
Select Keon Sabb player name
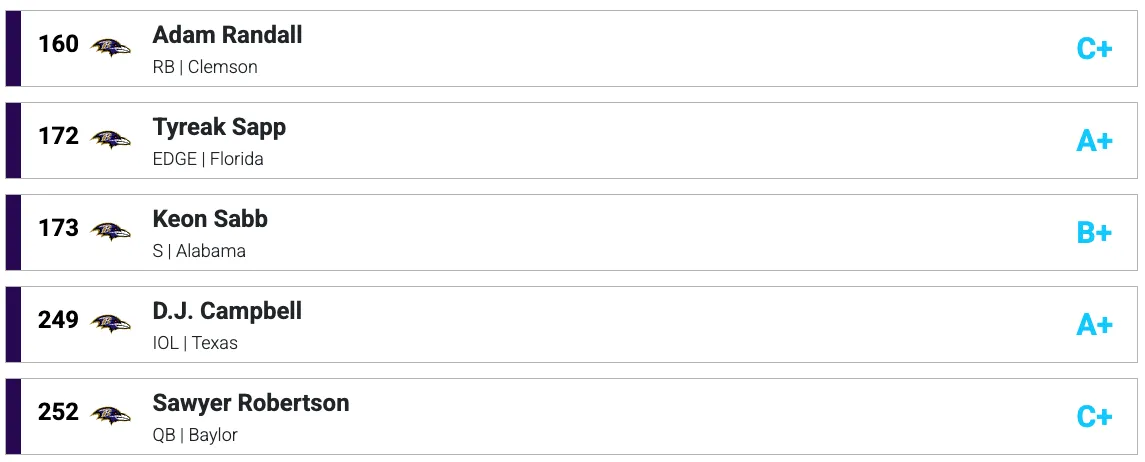[x=210, y=219]
